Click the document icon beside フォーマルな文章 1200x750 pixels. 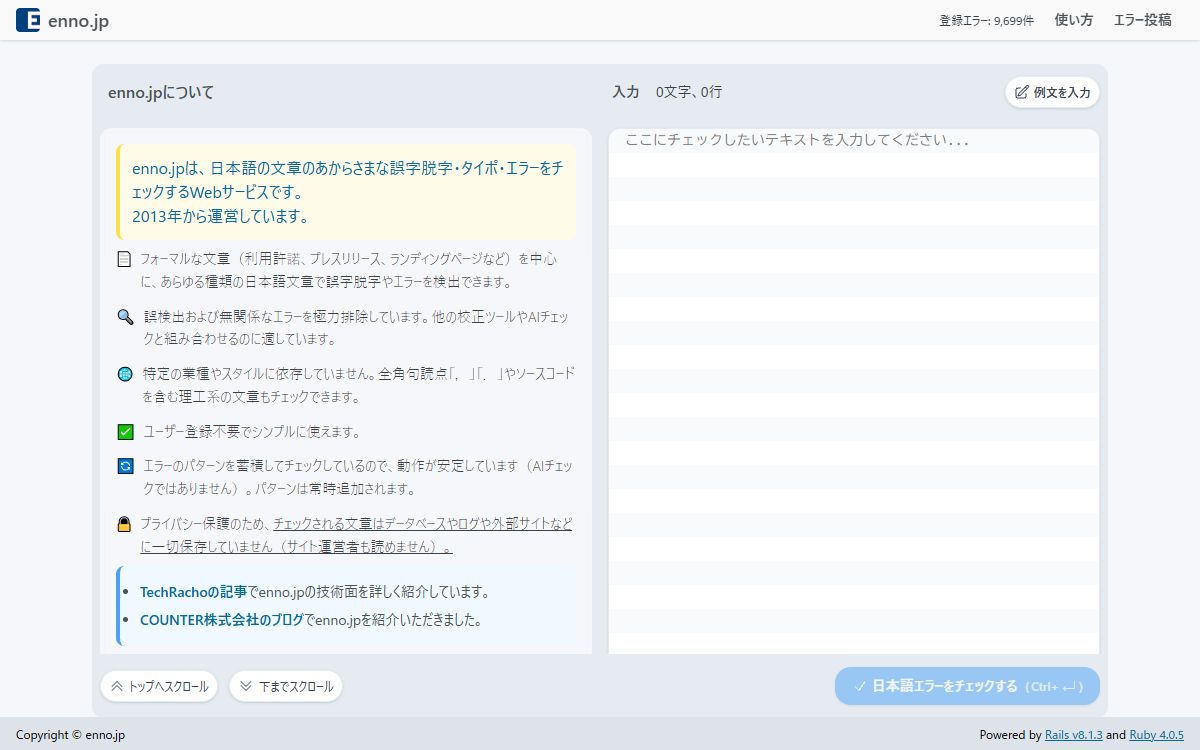click(x=125, y=259)
